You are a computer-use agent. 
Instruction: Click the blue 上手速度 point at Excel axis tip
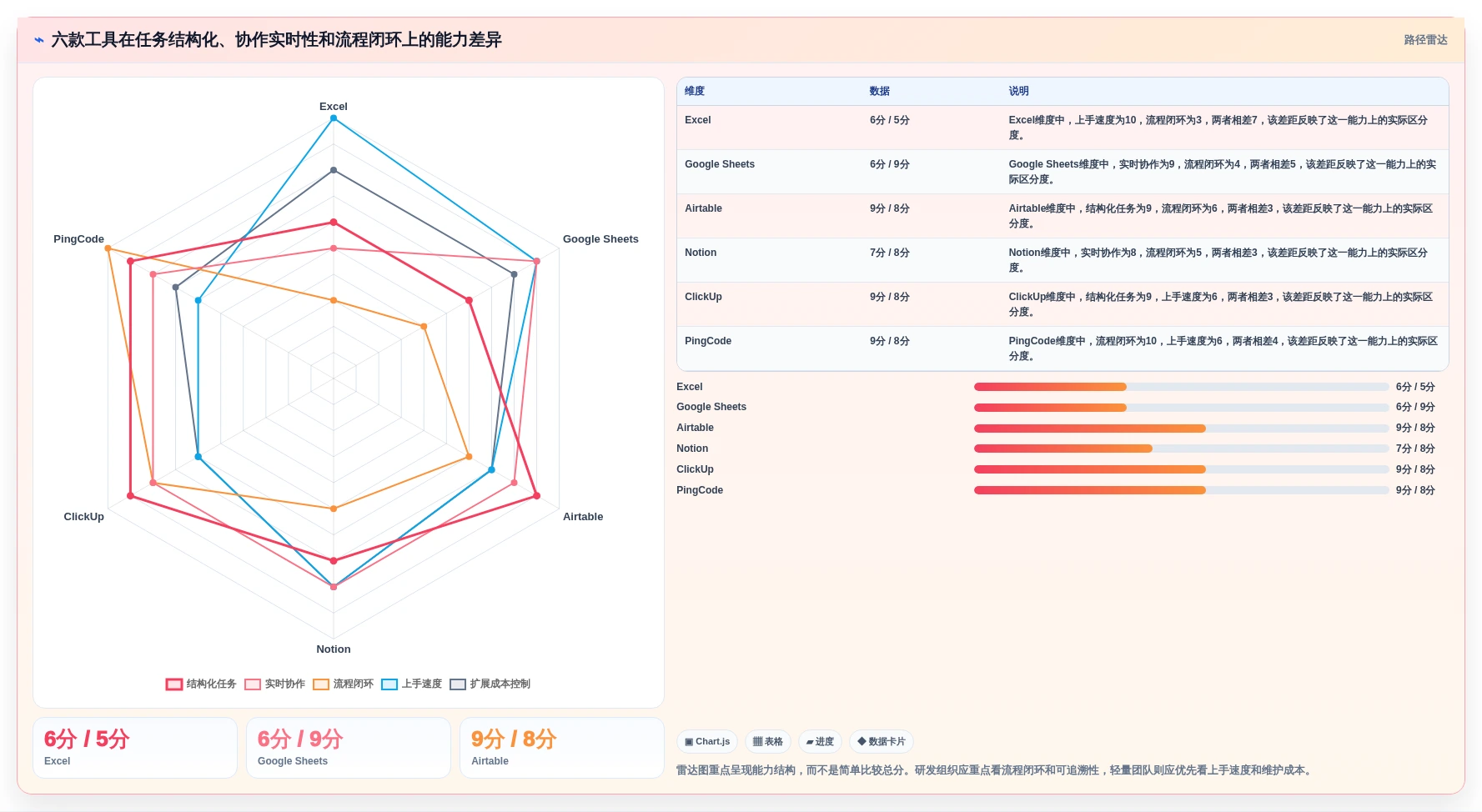point(334,118)
